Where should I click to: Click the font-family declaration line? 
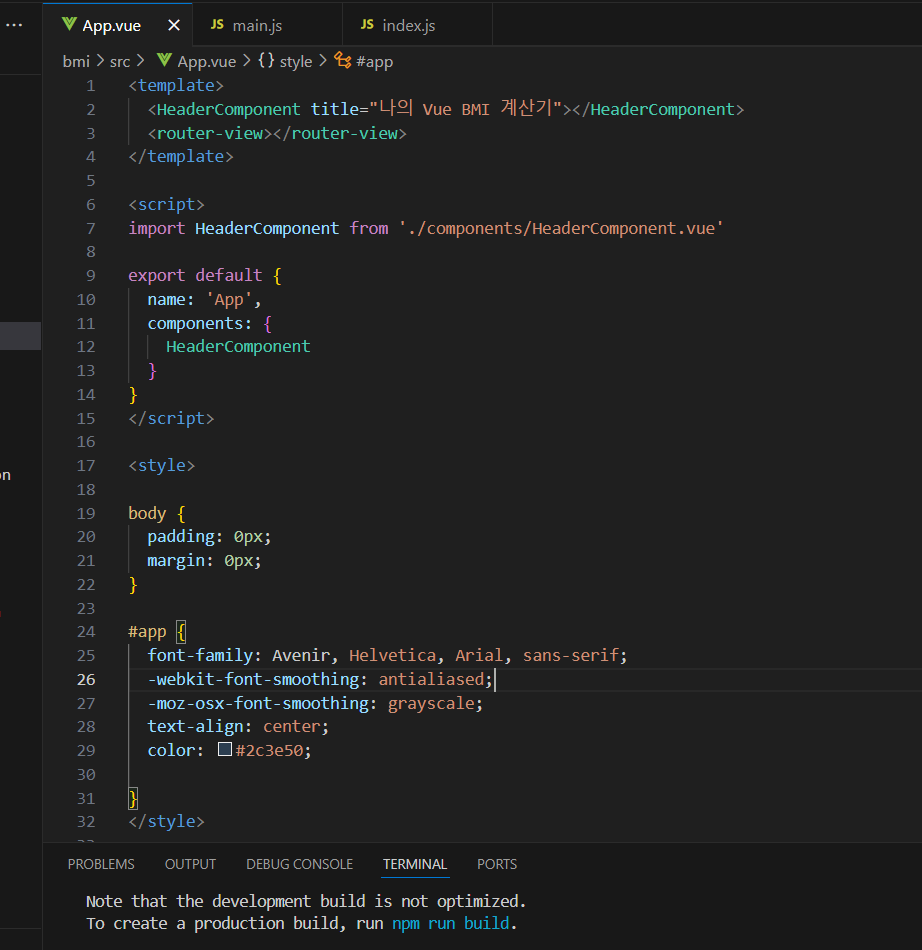pyautogui.click(x=387, y=656)
